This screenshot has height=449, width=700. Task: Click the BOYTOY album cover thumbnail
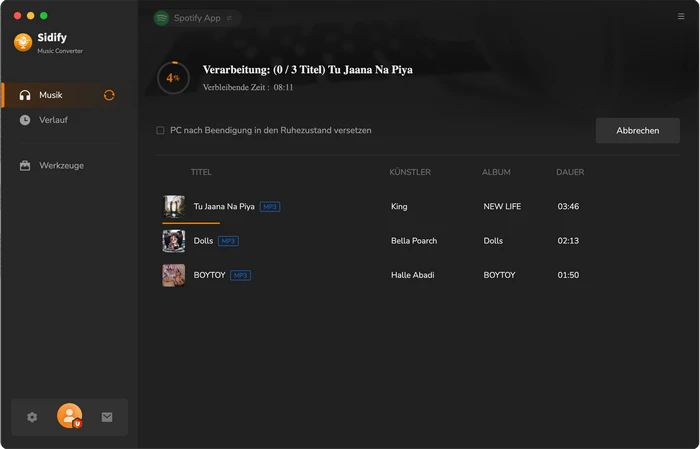pyautogui.click(x=174, y=275)
